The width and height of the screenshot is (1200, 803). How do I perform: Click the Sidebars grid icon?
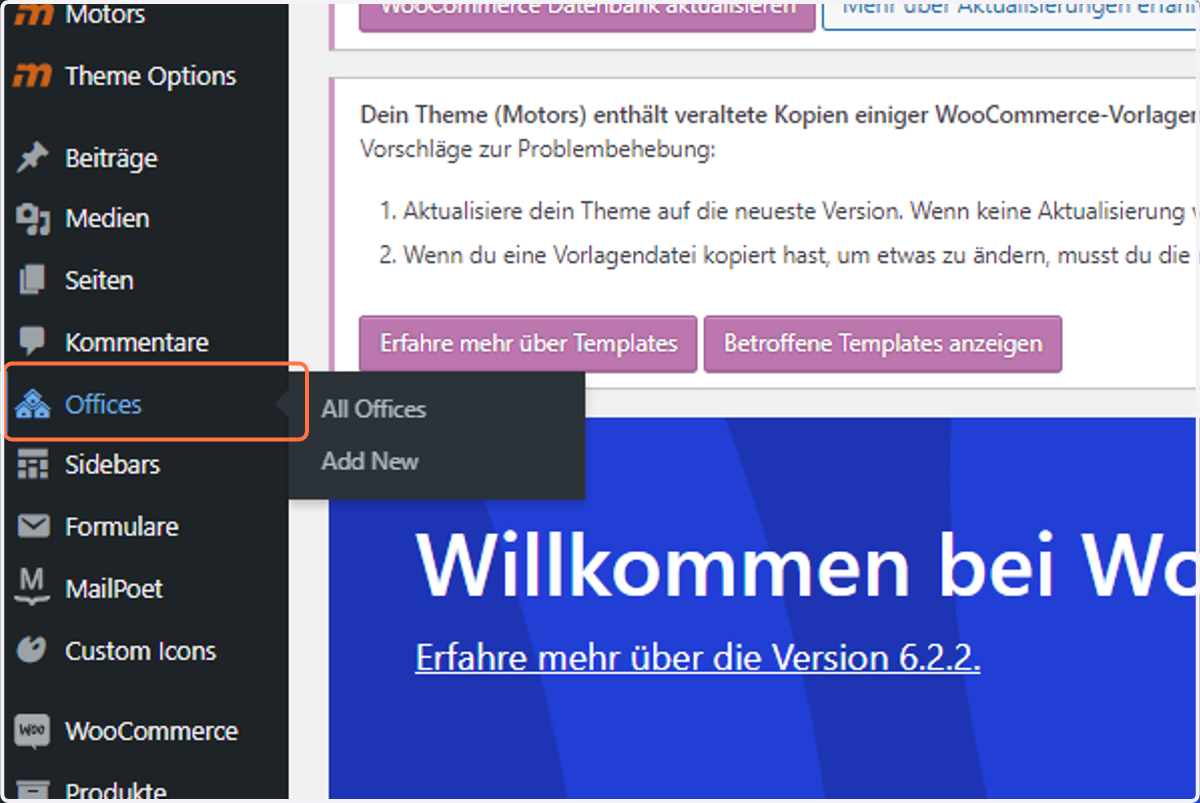pyautogui.click(x=33, y=465)
